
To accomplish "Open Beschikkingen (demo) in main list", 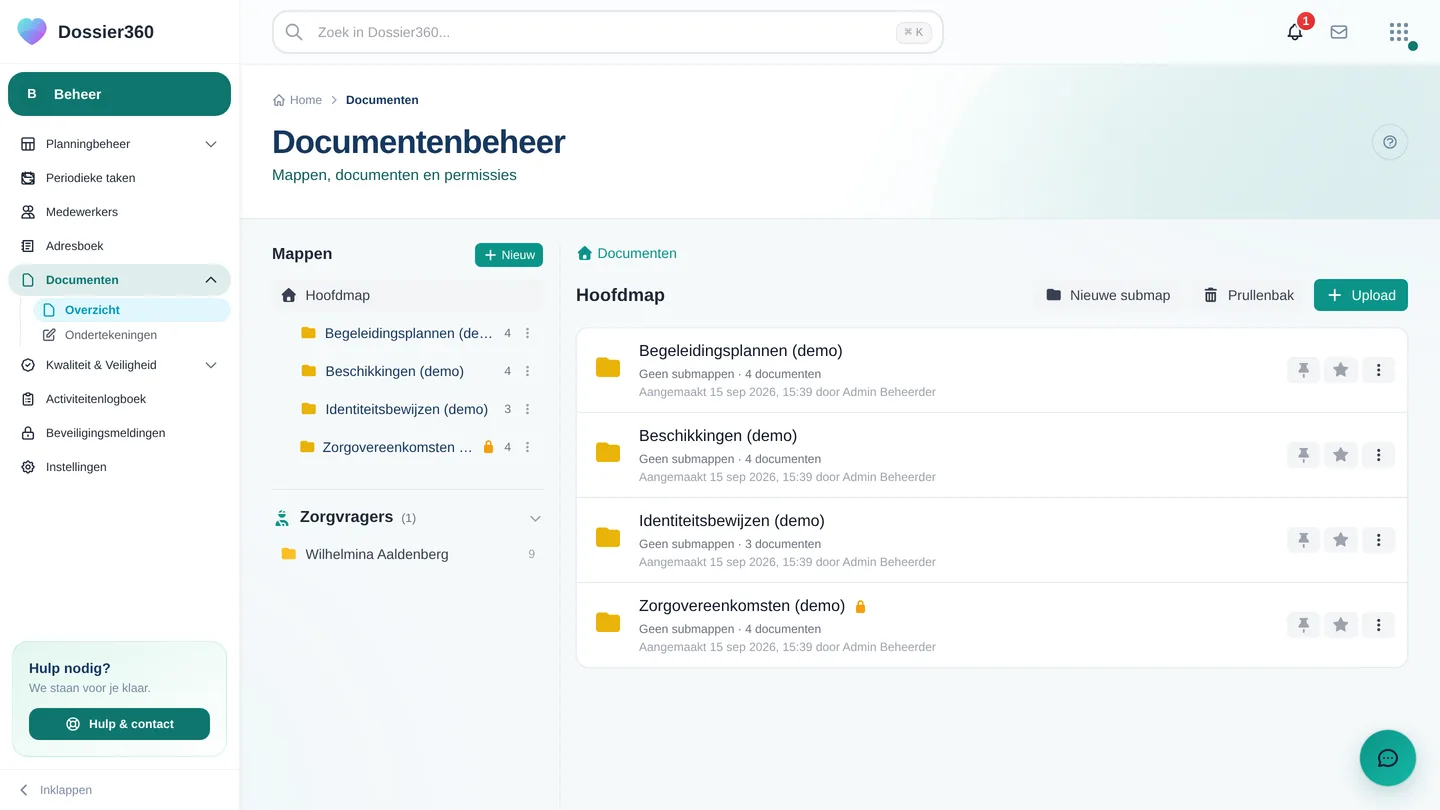I will coord(718,436).
